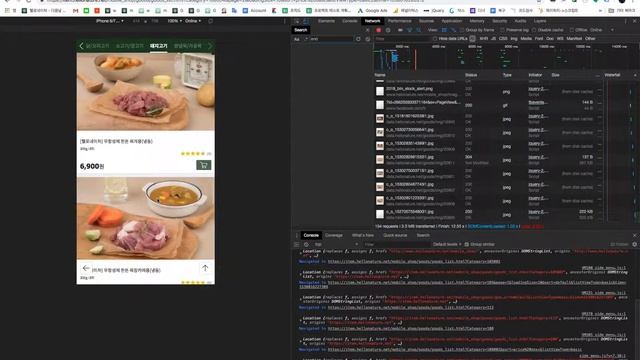Toggle regex search option button
Viewport: 640px width, 360px height.
click(x=306, y=39)
